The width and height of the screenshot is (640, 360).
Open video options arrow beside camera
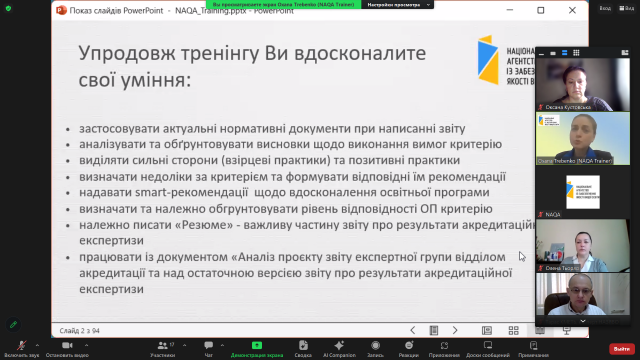[86, 345]
